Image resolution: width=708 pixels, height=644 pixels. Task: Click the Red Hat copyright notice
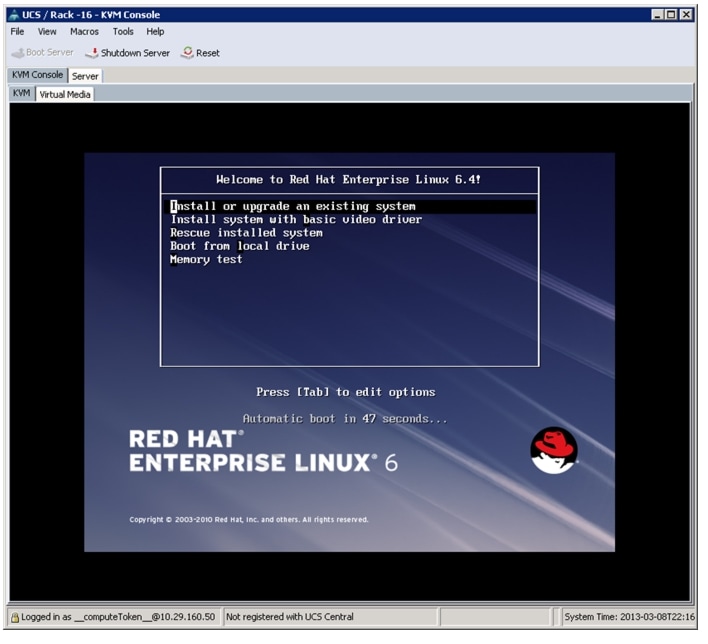pyautogui.click(x=249, y=520)
